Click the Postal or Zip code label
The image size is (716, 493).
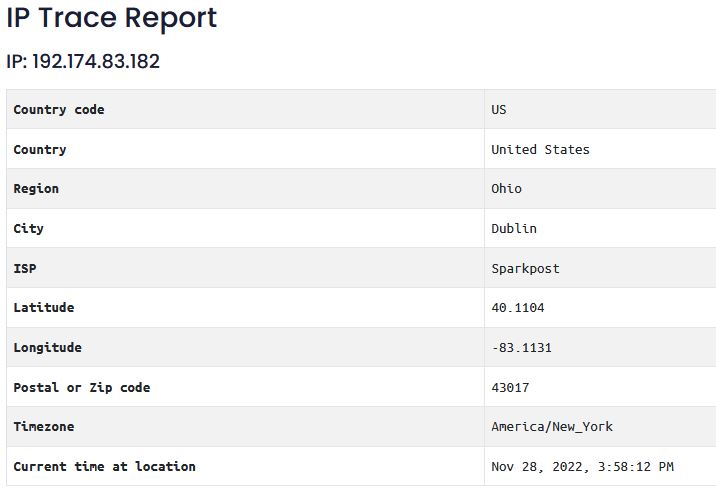tap(82, 388)
